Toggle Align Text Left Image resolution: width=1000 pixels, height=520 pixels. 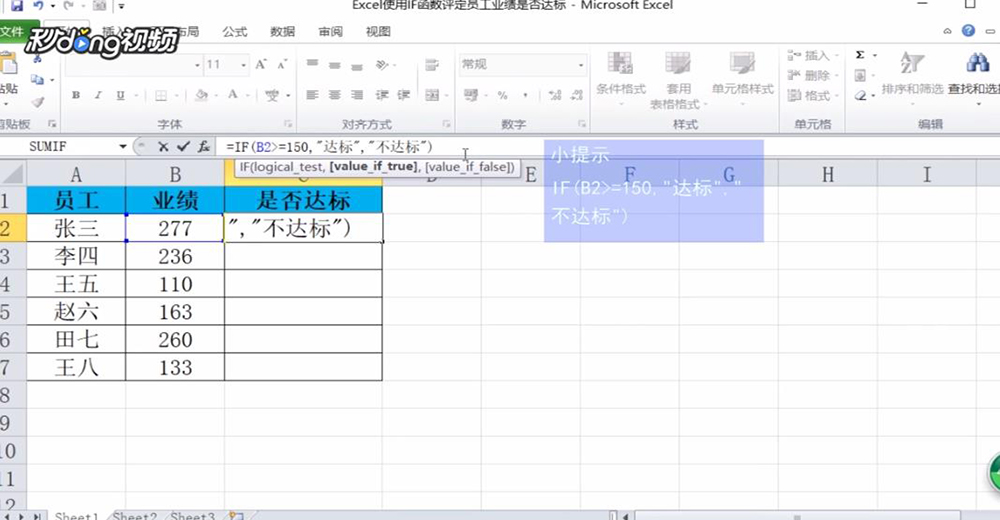tap(312, 95)
